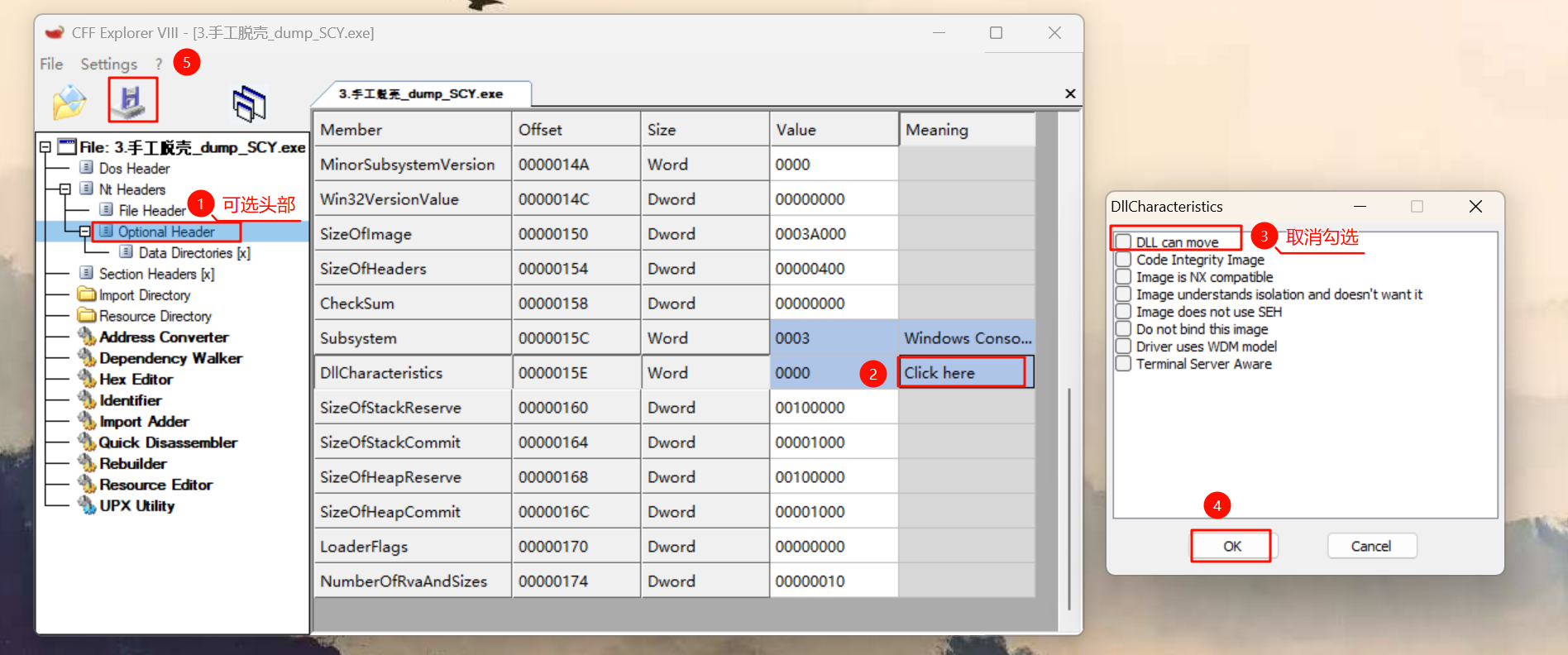Viewport: 1568px width, 655px height.
Task: Open the Import Directory folder
Action: (144, 295)
